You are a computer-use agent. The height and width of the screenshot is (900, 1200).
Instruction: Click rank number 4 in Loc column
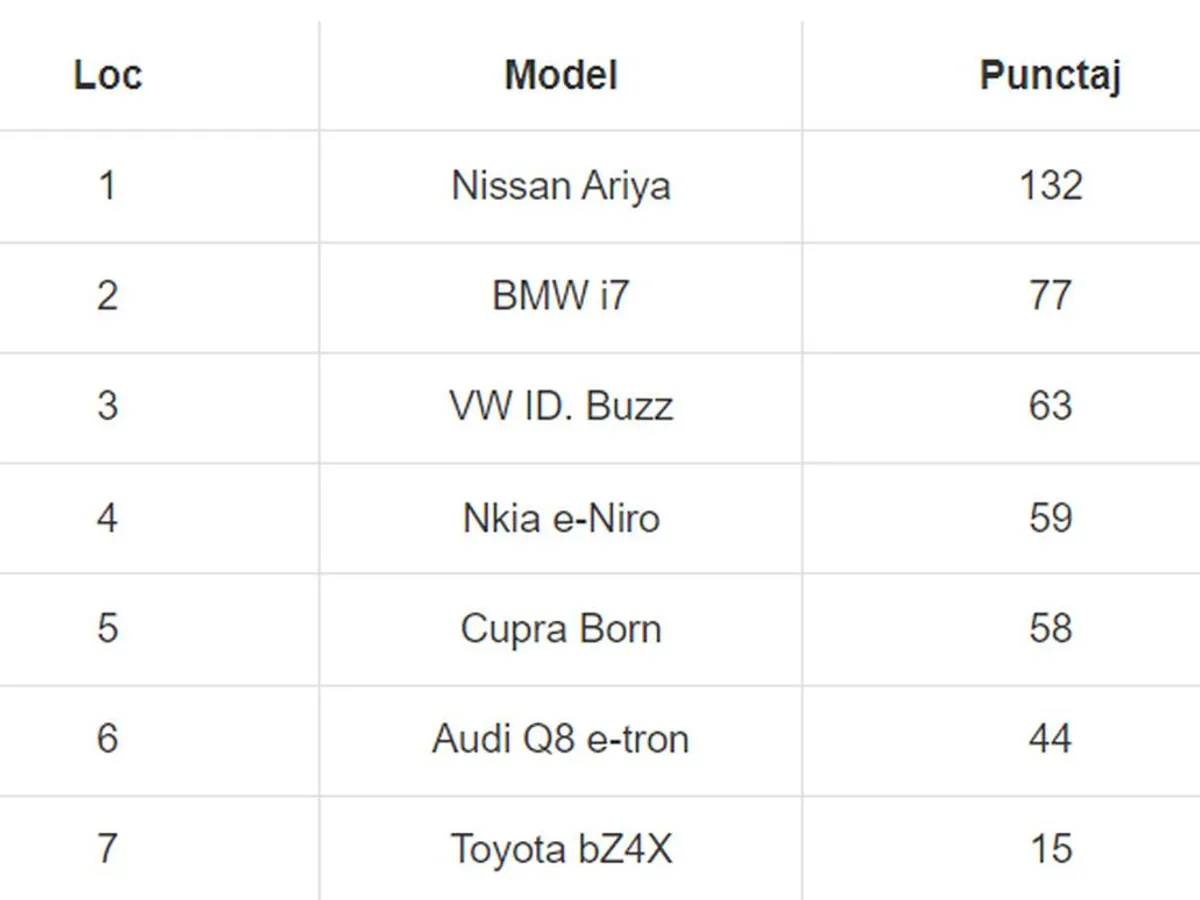pos(107,518)
